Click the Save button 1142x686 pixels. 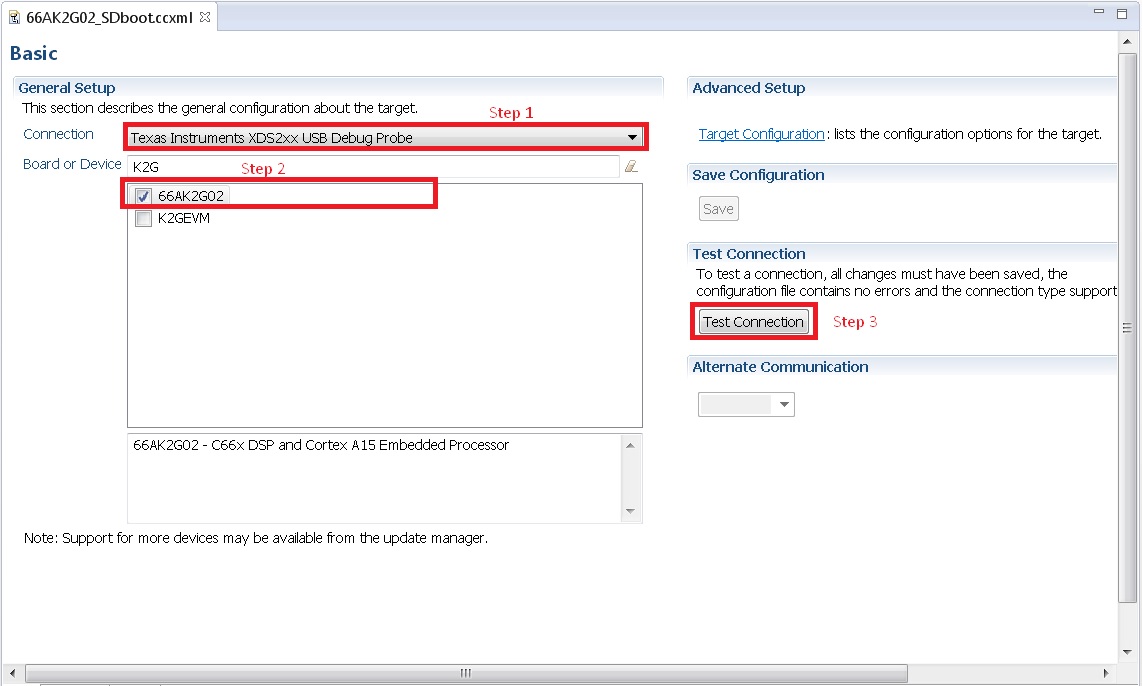[718, 209]
